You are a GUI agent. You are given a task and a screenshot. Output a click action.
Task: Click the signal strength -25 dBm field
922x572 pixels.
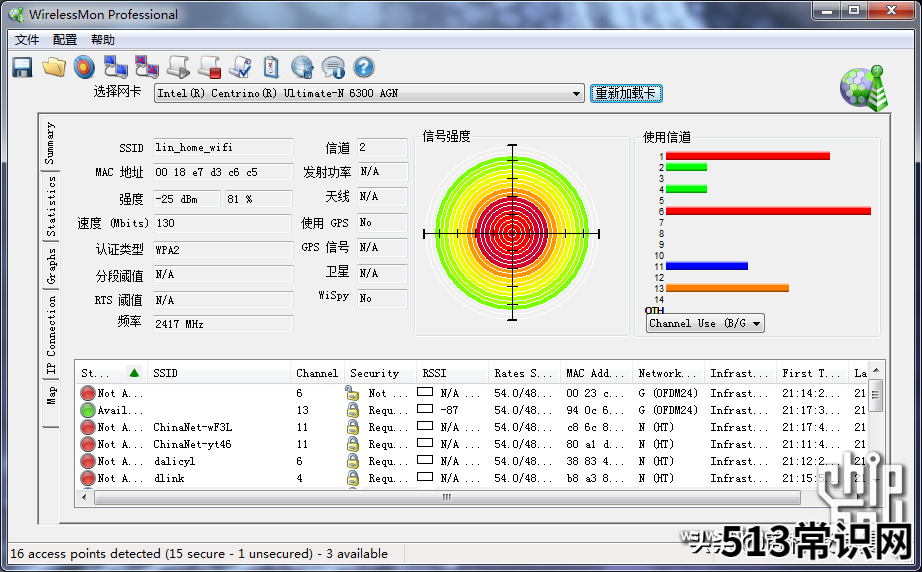(187, 199)
